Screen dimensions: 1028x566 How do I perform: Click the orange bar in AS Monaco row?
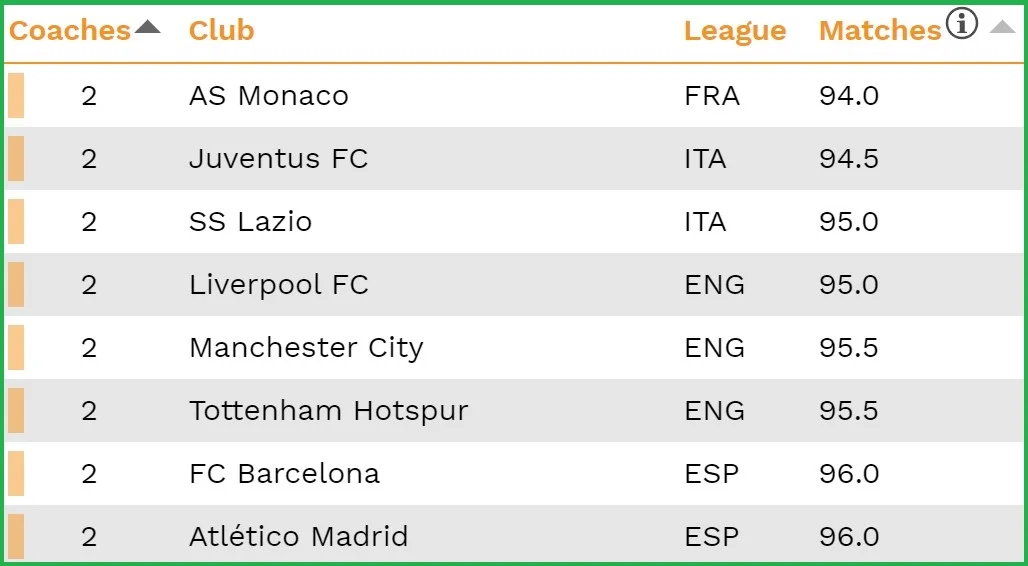(16, 96)
